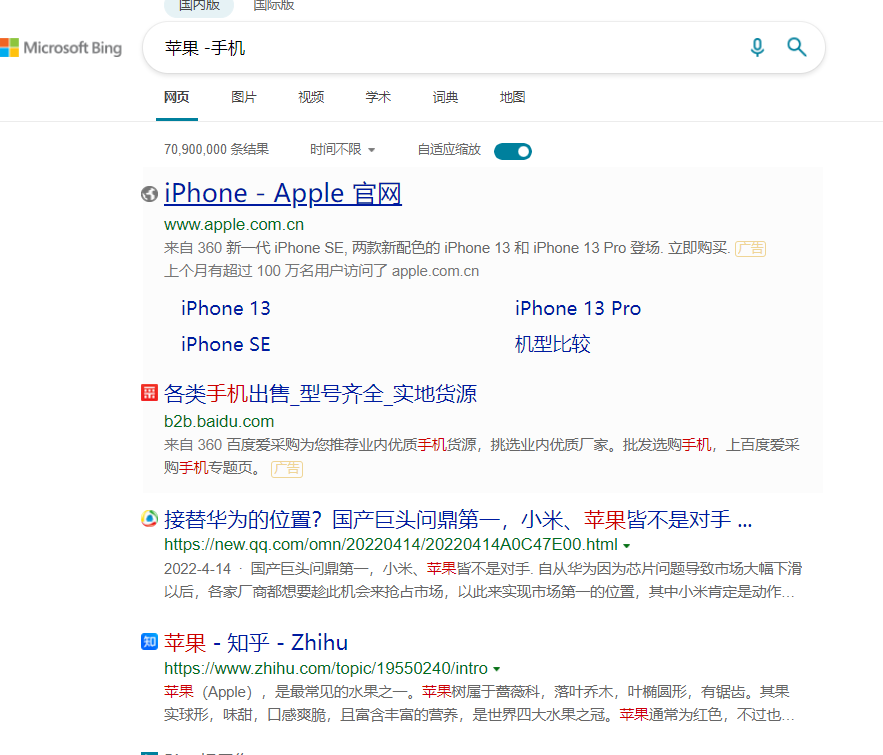Image resolution: width=883 pixels, height=755 pixels.
Task: Select the 视频 search tab
Action: pos(311,97)
